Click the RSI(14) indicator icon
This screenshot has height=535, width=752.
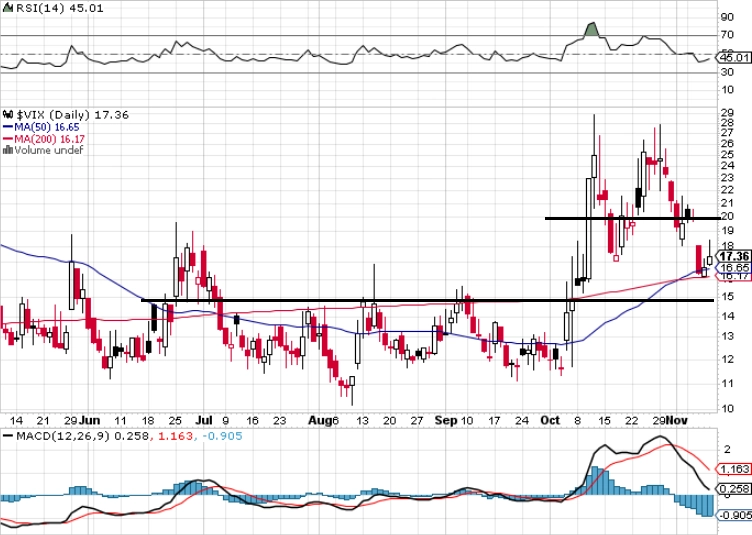(x=9, y=8)
